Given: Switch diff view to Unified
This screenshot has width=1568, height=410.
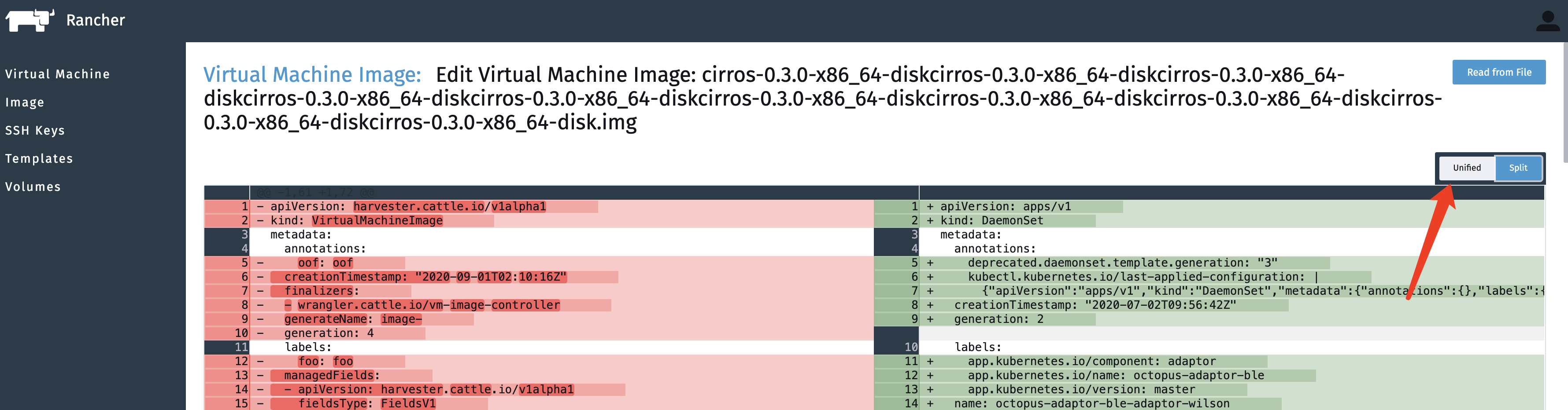Looking at the screenshot, I should (1466, 168).
